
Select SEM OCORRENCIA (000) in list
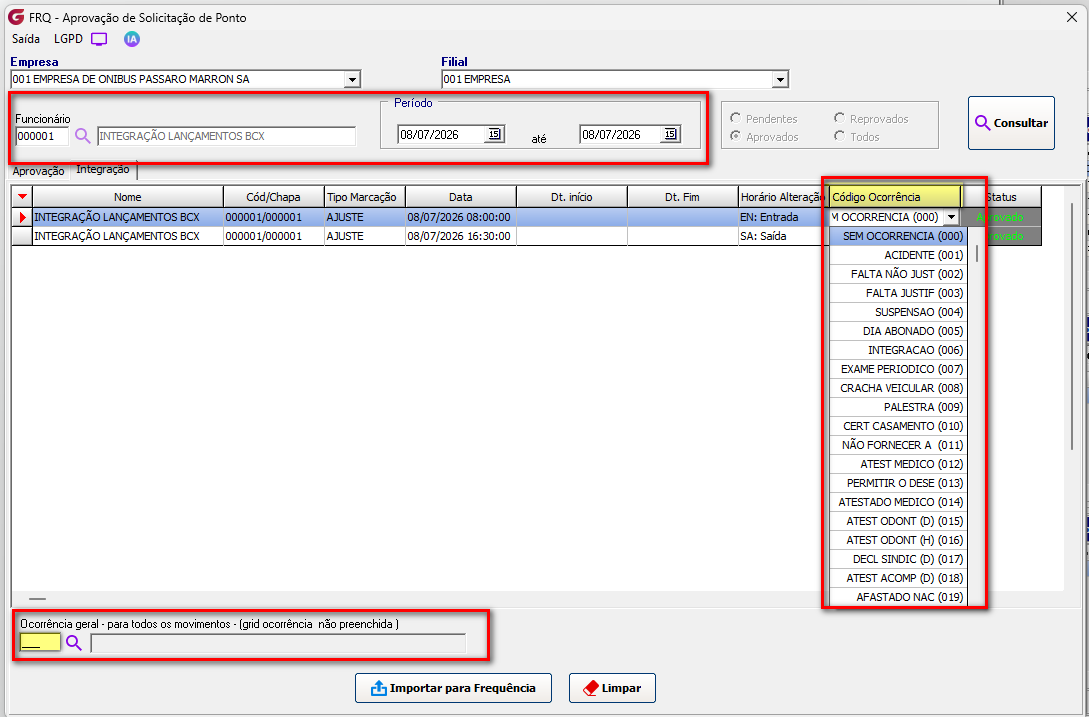click(898, 236)
